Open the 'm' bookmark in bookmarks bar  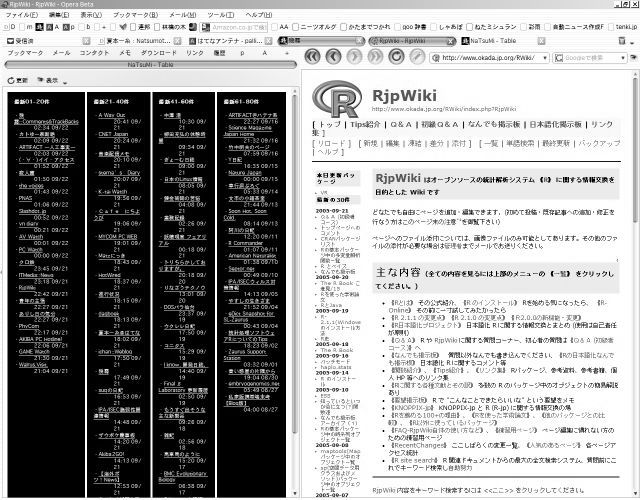tap(27, 27)
